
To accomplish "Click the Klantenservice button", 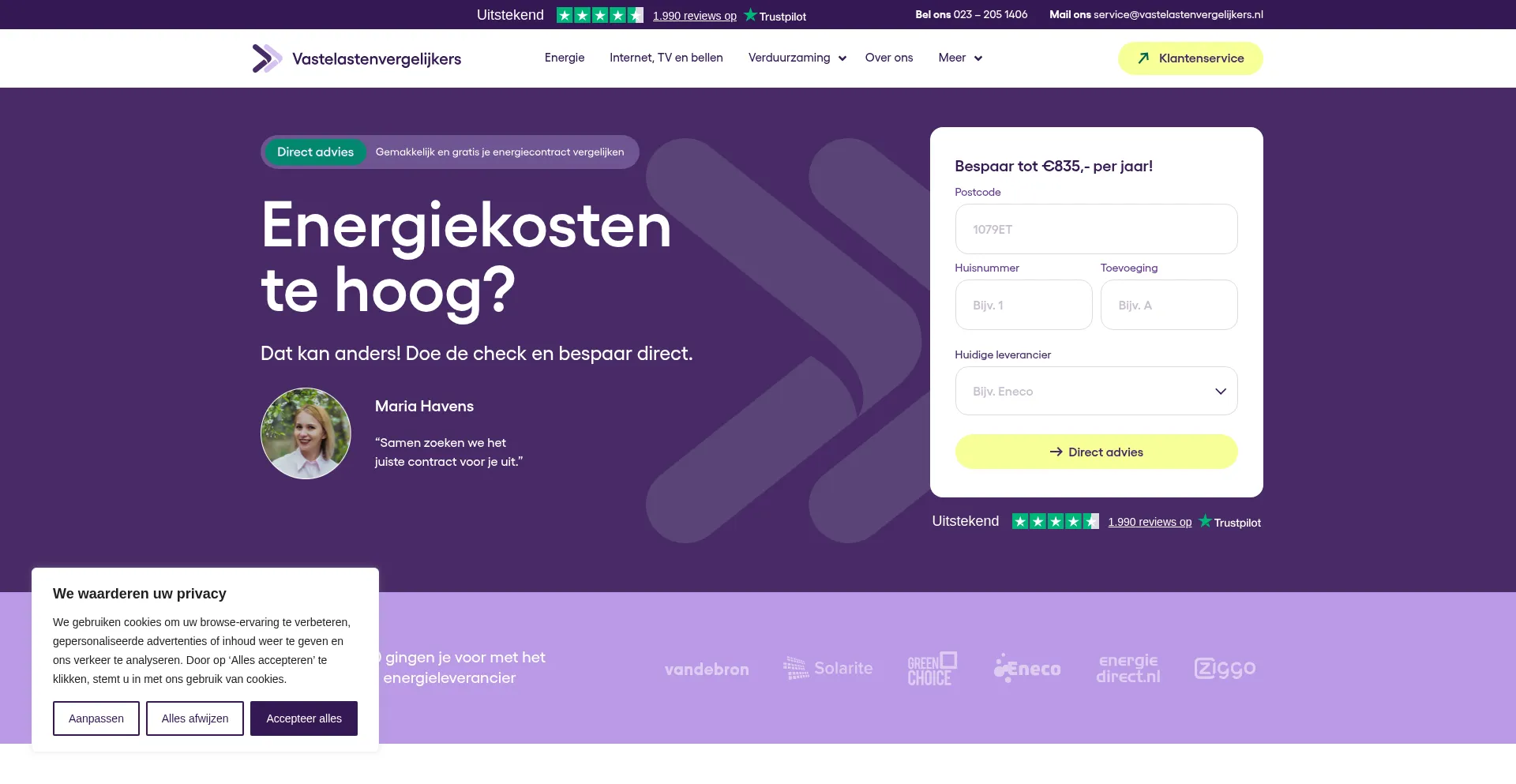I will (x=1190, y=58).
